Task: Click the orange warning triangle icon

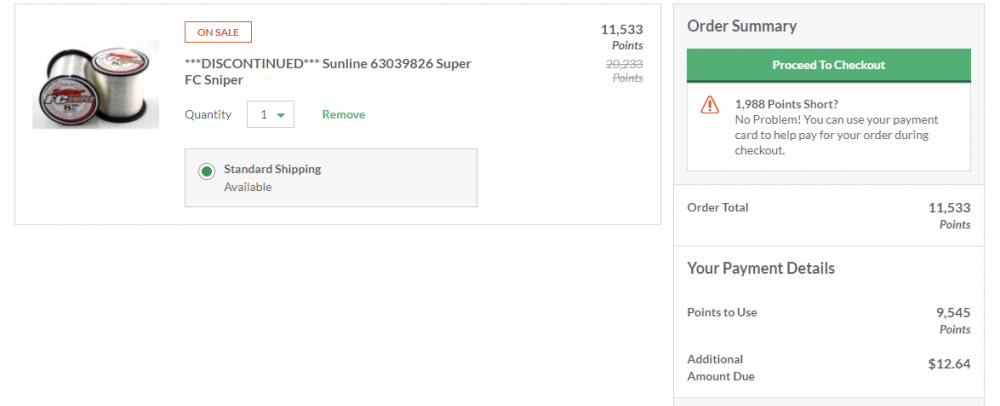Action: coord(710,105)
